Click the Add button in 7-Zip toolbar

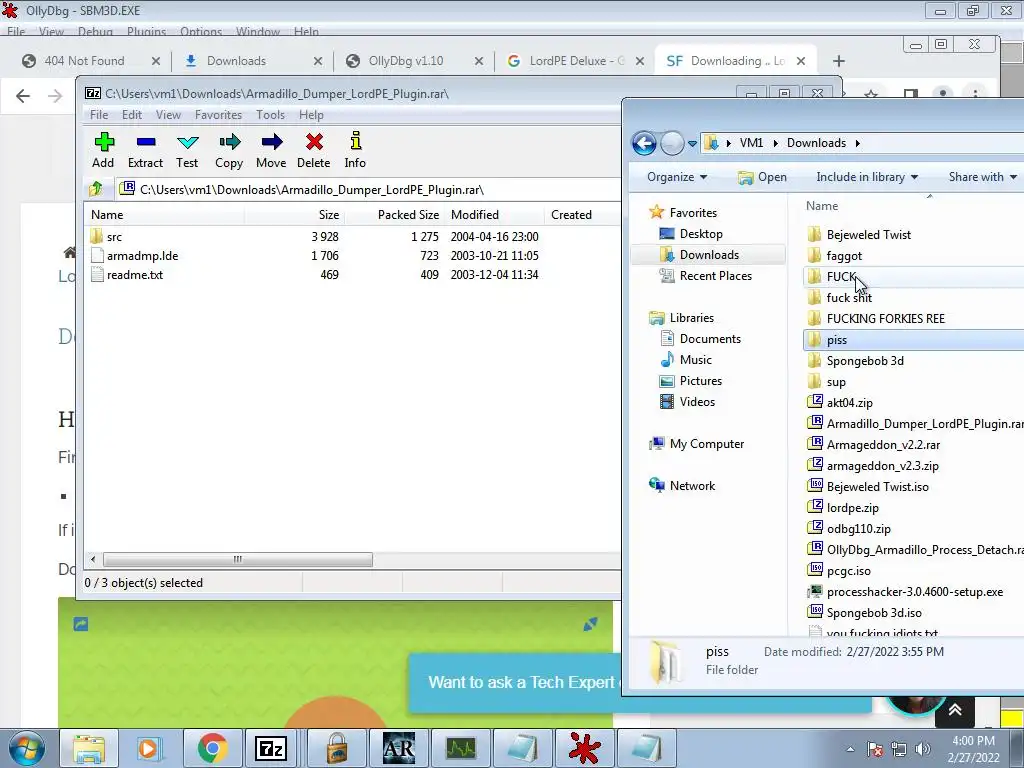[x=103, y=150]
